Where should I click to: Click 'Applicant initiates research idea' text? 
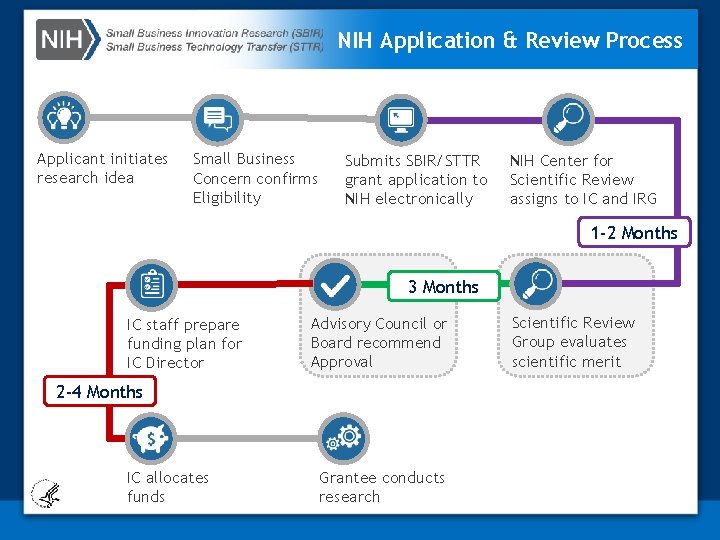click(102, 168)
